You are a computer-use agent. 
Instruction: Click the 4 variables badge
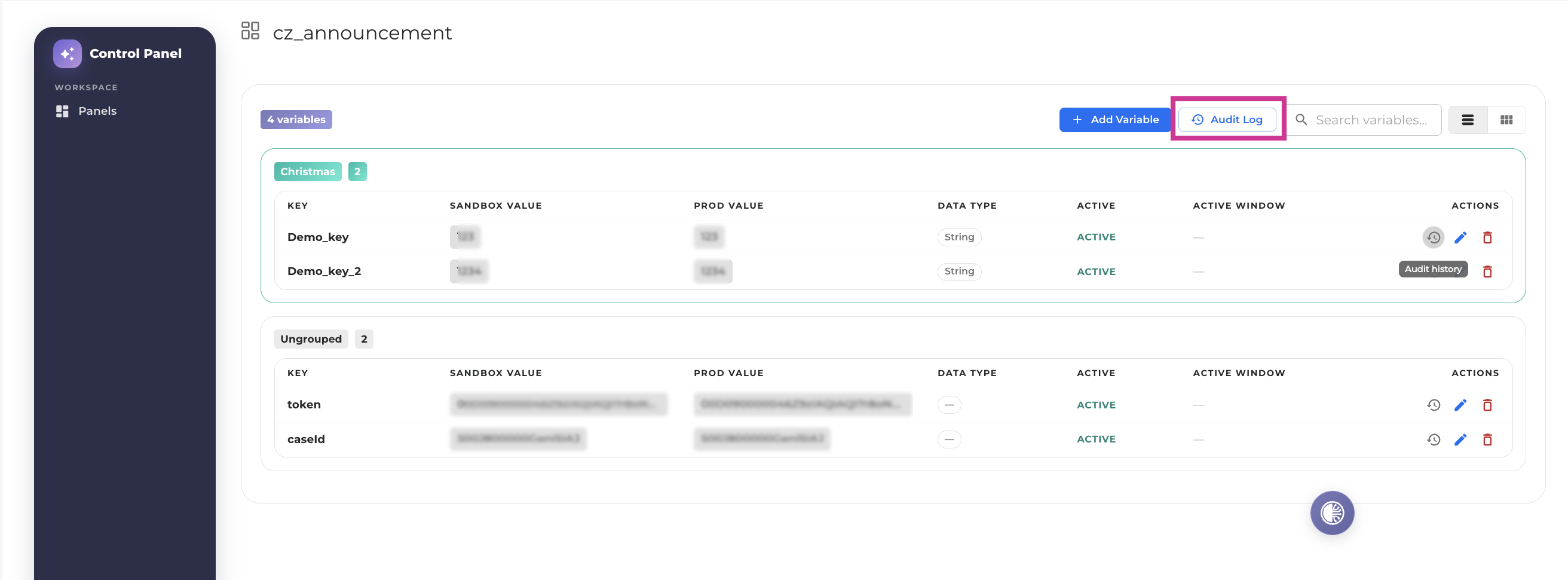[x=296, y=120]
